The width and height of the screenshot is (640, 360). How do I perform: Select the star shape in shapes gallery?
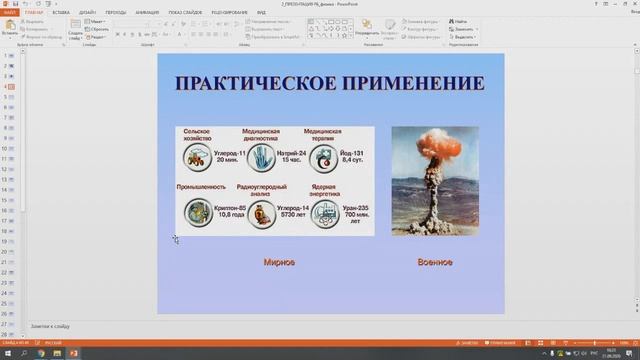point(344,36)
